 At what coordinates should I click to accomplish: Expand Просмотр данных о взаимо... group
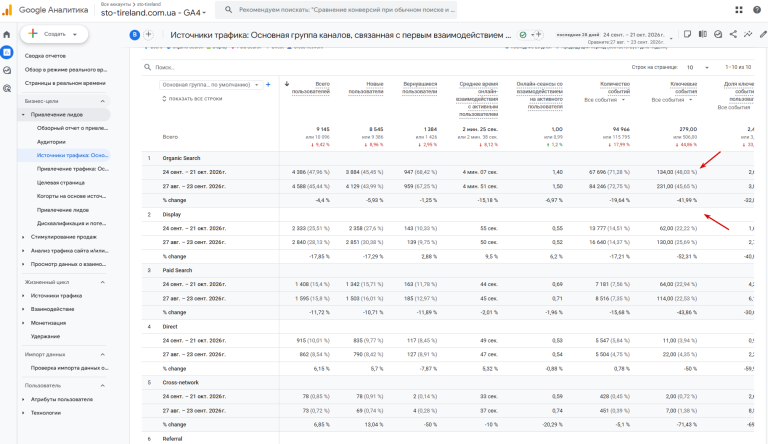click(23, 264)
